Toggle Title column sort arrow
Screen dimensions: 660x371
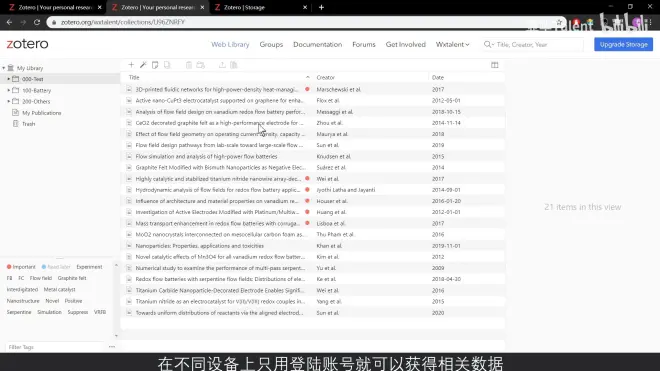pos(307,77)
